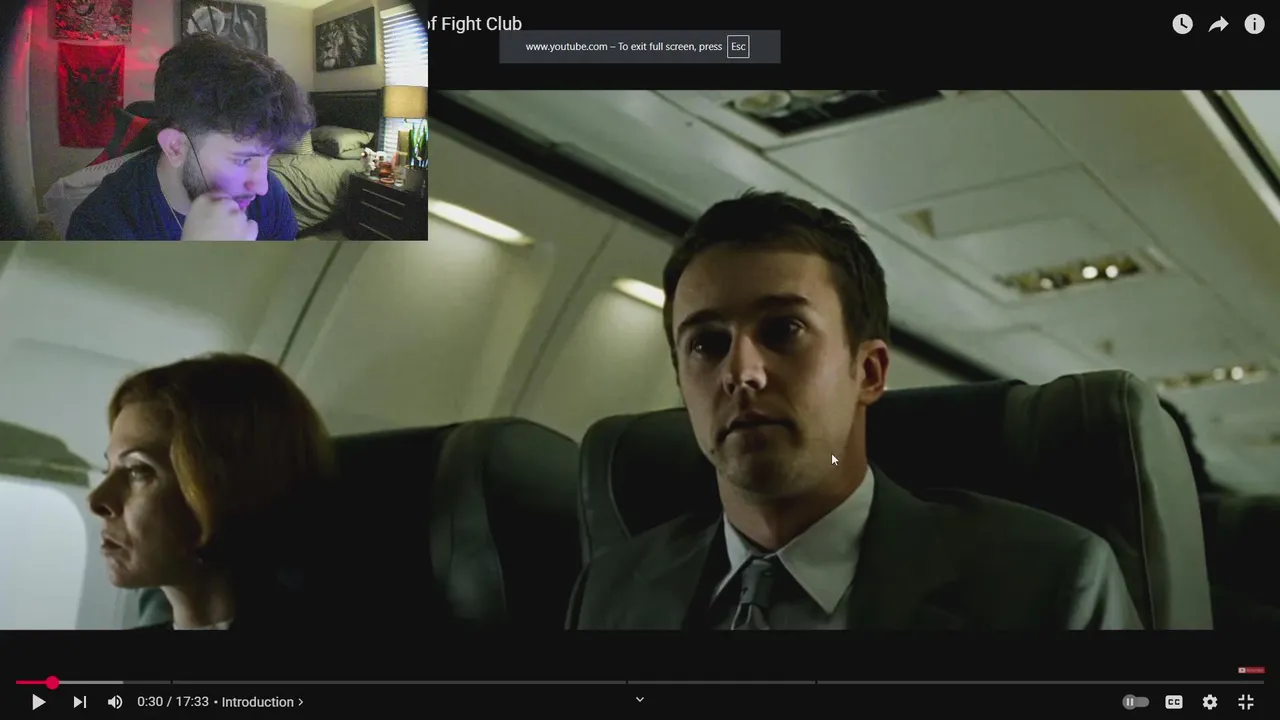Screen dimensions: 1280x720
Task: Seek along the red progress bar
Action: [640, 682]
